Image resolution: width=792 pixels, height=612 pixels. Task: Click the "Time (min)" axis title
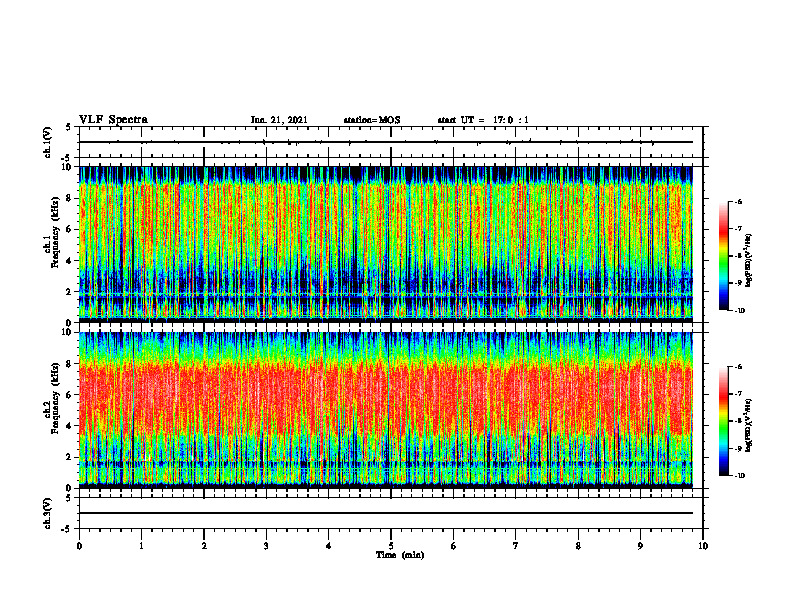(x=400, y=555)
